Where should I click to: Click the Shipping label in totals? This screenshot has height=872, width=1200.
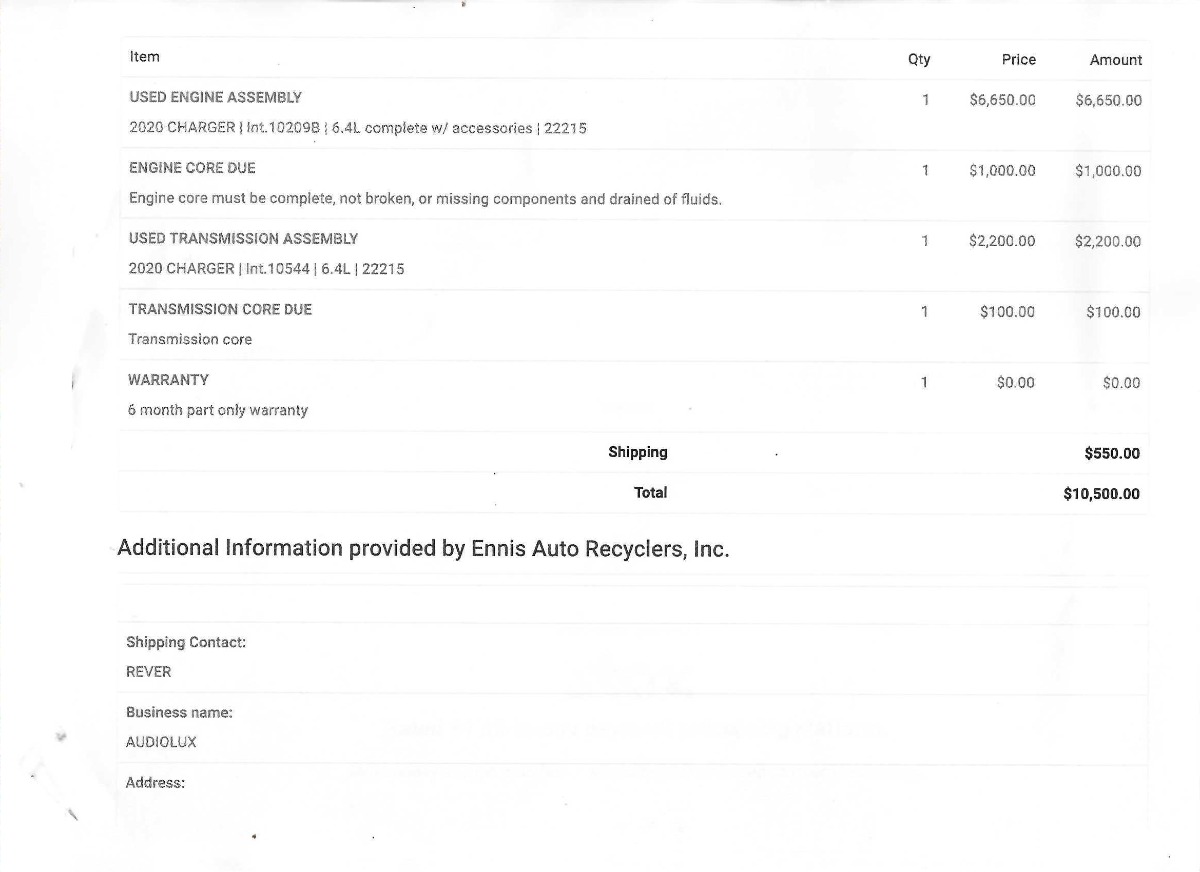coord(637,453)
